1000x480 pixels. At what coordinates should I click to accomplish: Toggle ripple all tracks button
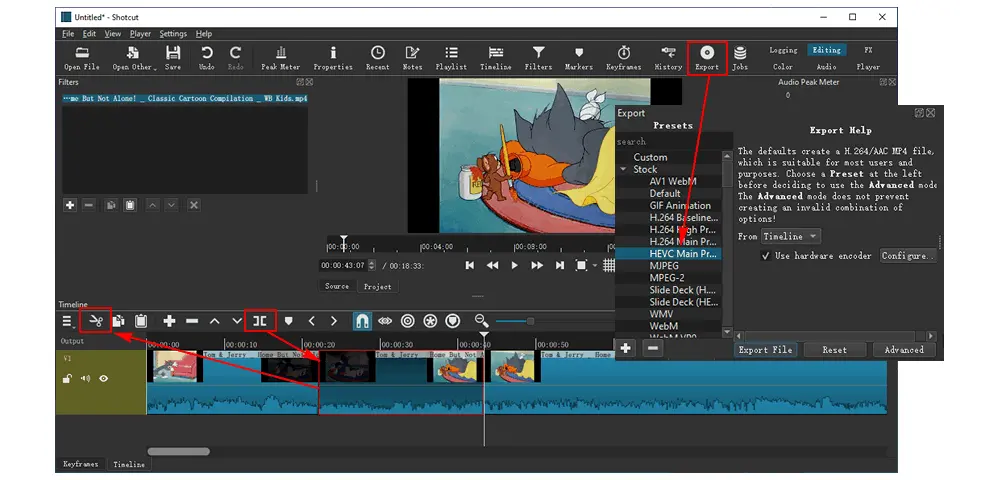point(430,321)
